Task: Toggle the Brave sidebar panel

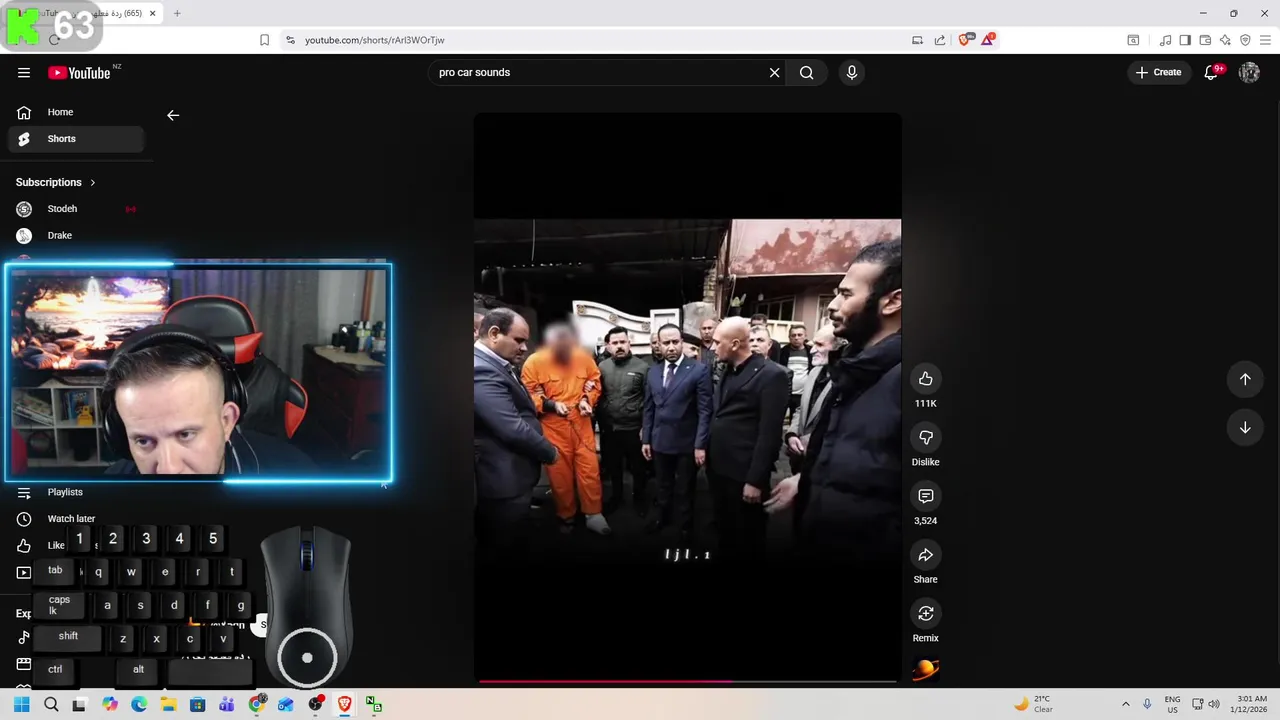Action: pos(1185,40)
